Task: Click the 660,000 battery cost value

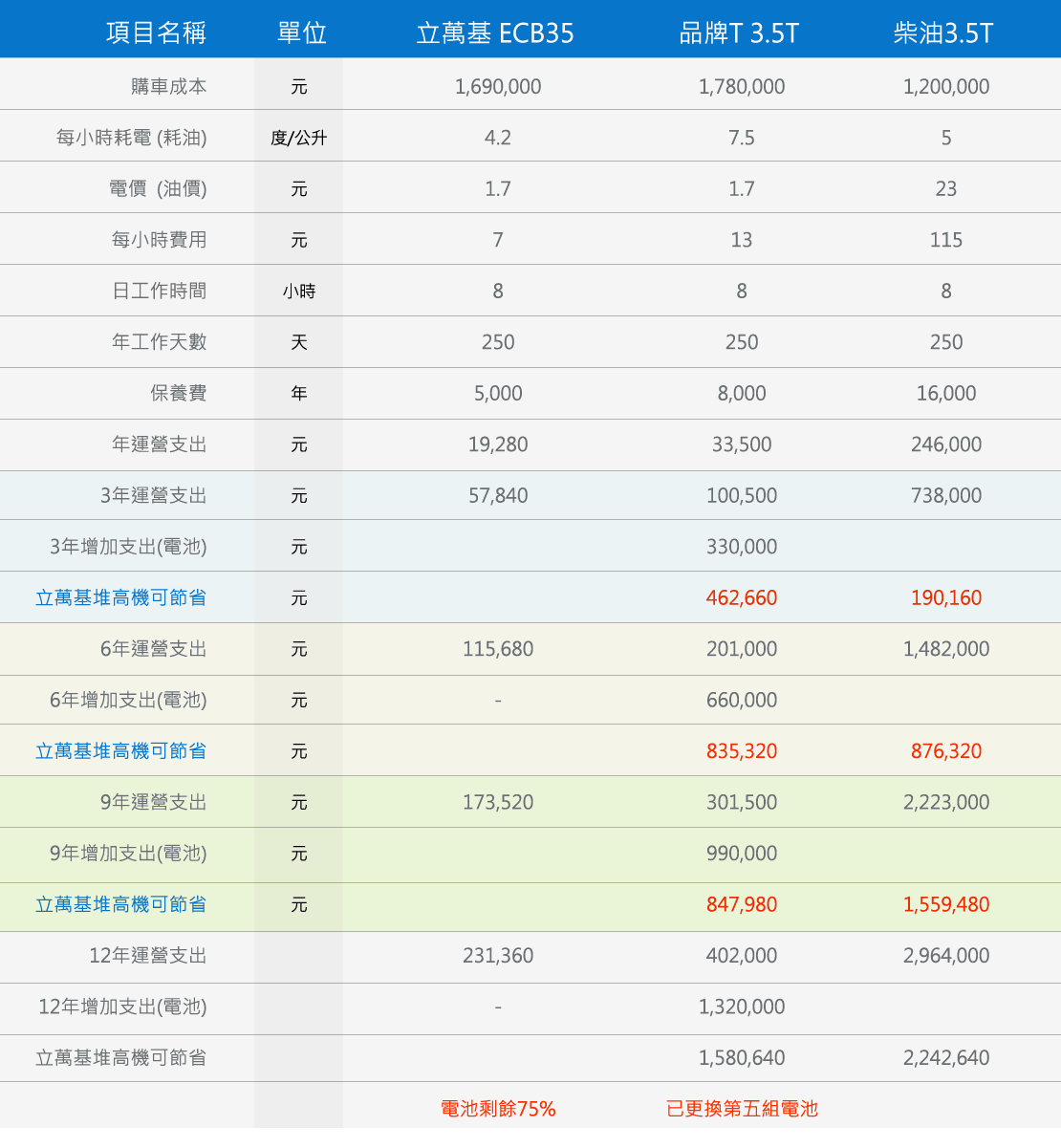Action: (x=742, y=700)
